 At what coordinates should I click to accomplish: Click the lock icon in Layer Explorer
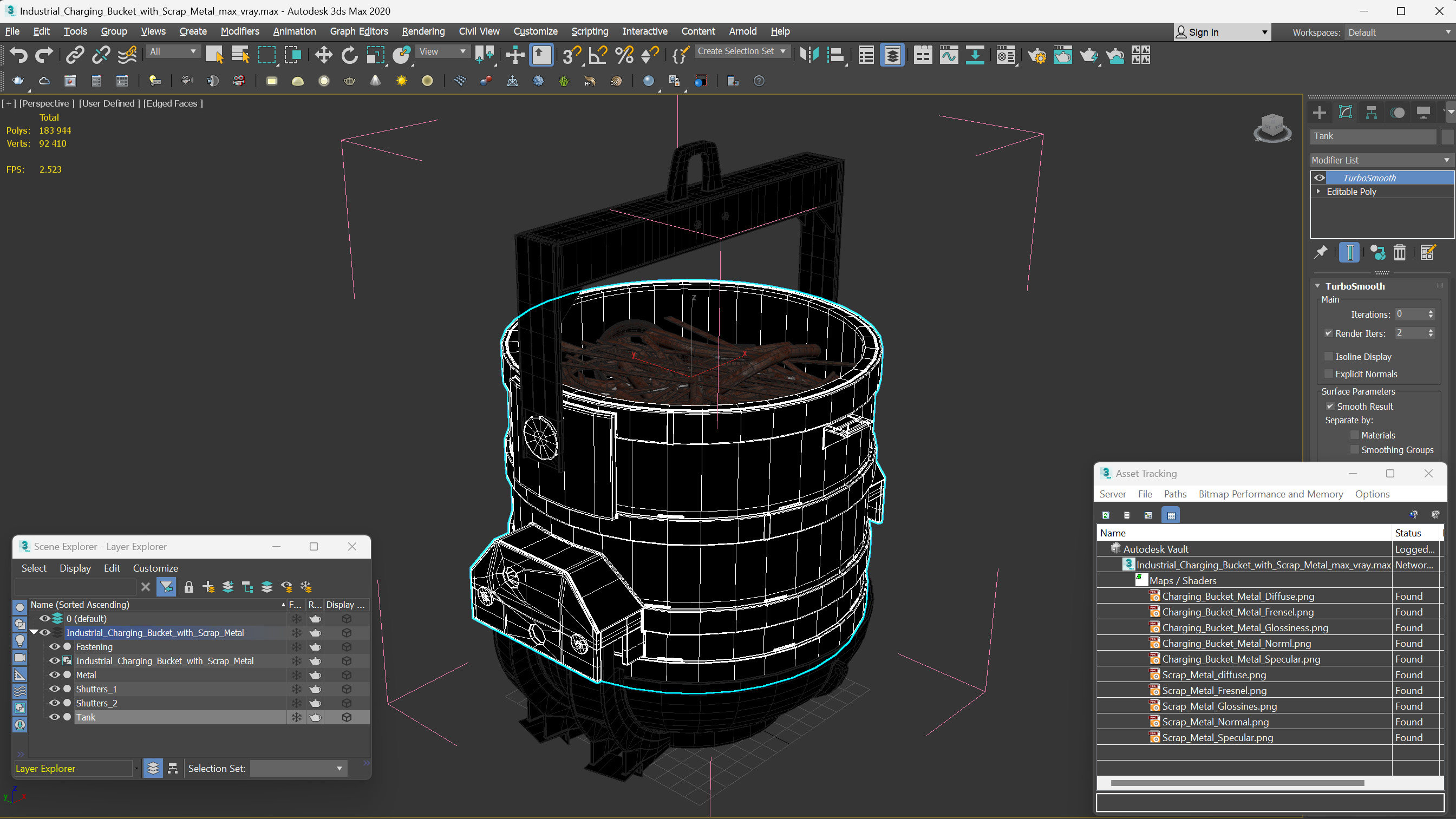click(189, 587)
